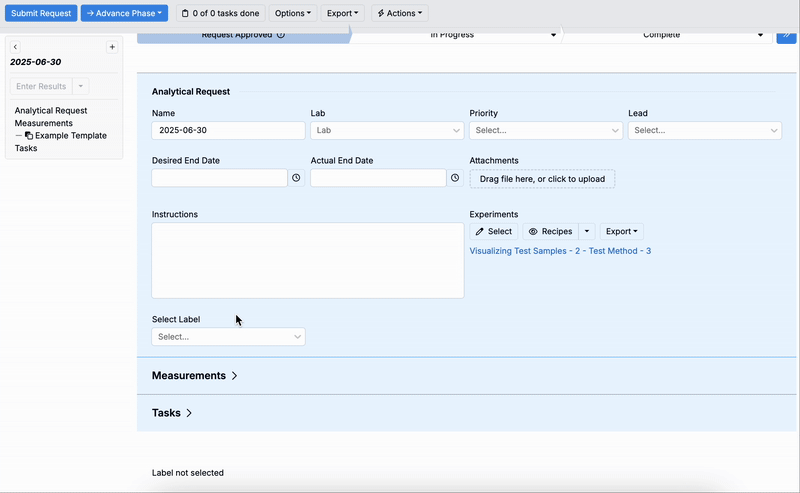Open the Lab dropdown
The height and width of the screenshot is (493, 800).
387,130
